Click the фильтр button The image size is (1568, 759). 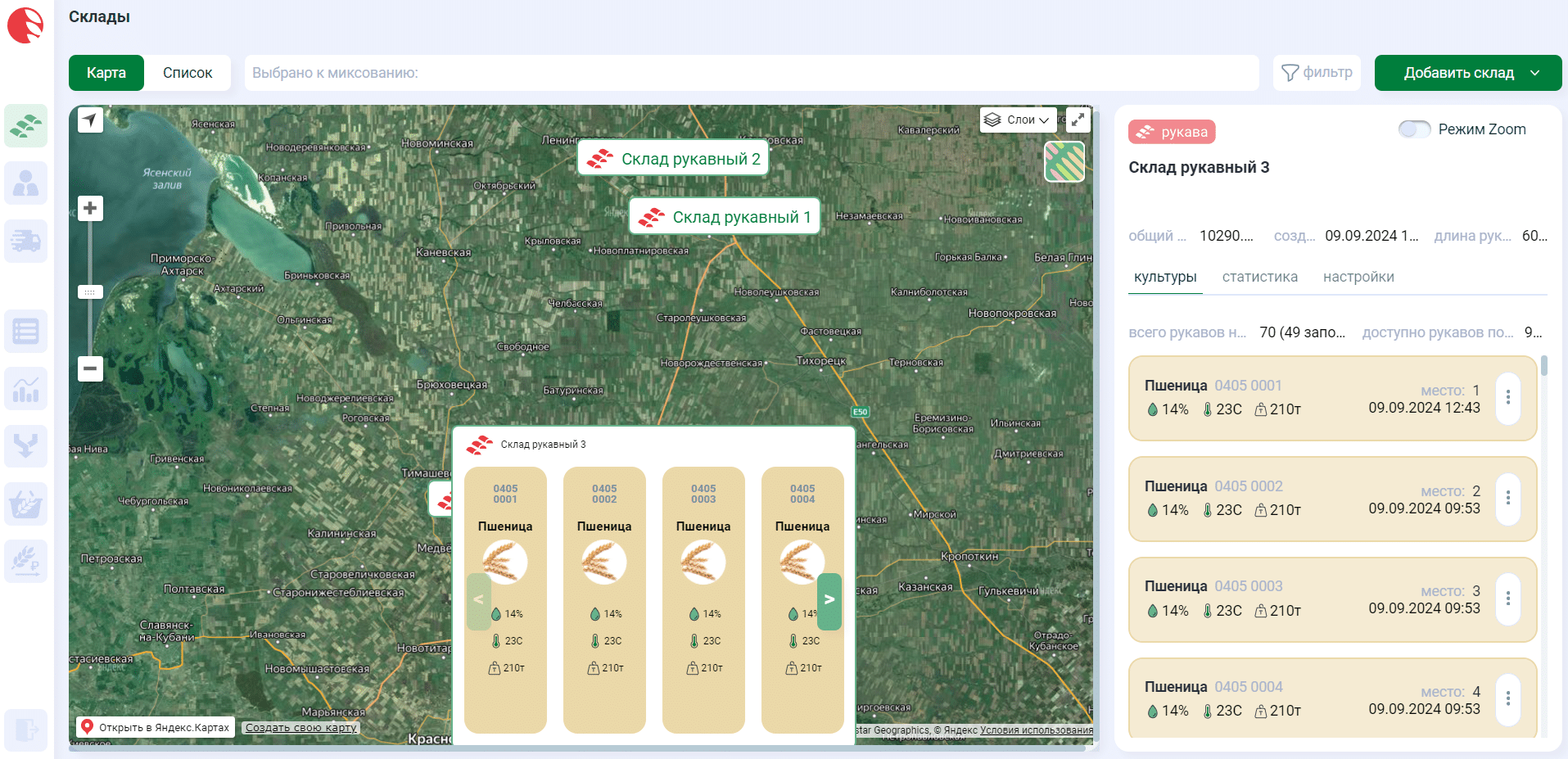pos(1317,73)
